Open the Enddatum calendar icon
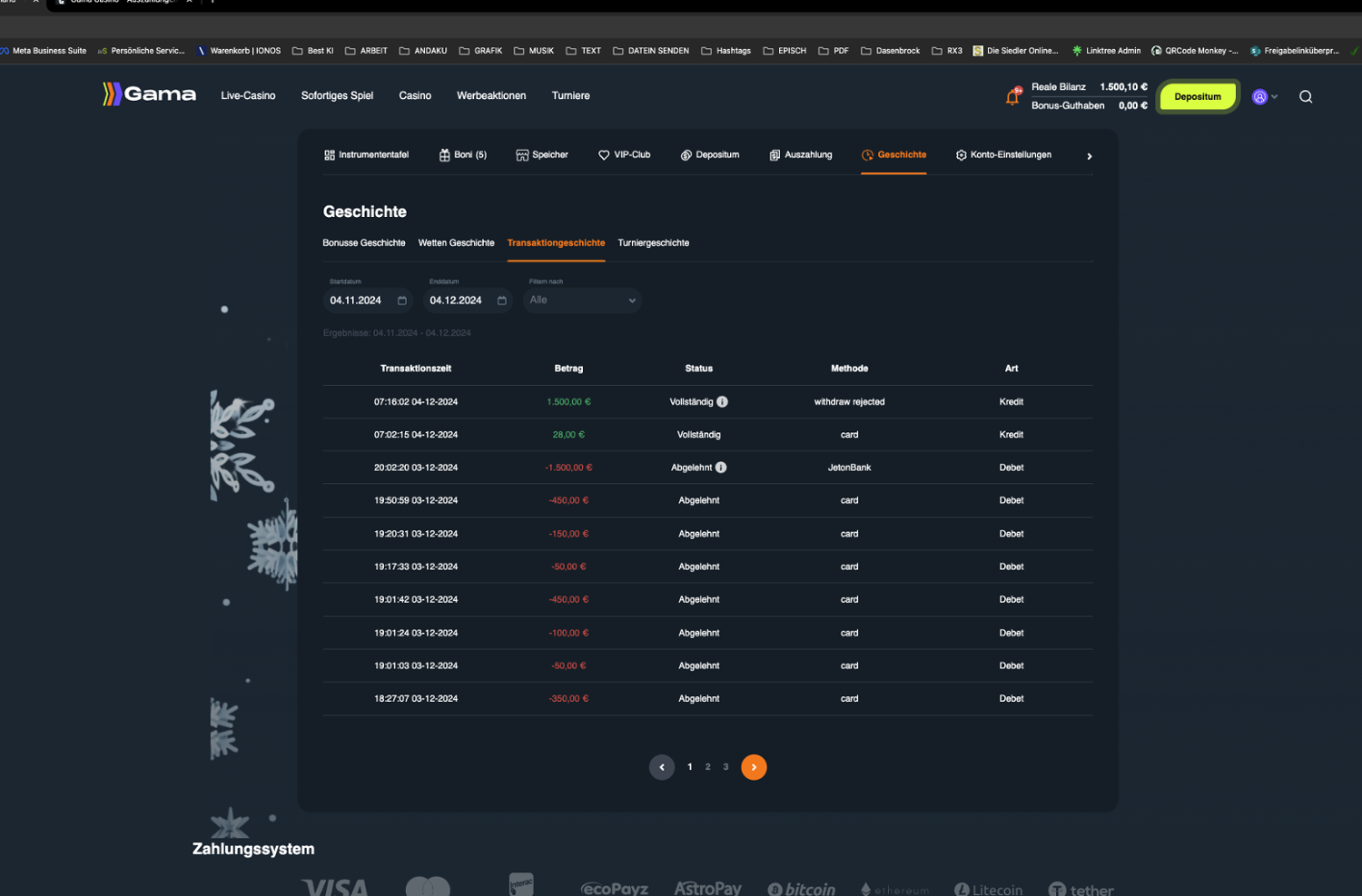Viewport: 1362px width, 896px height. click(x=501, y=300)
